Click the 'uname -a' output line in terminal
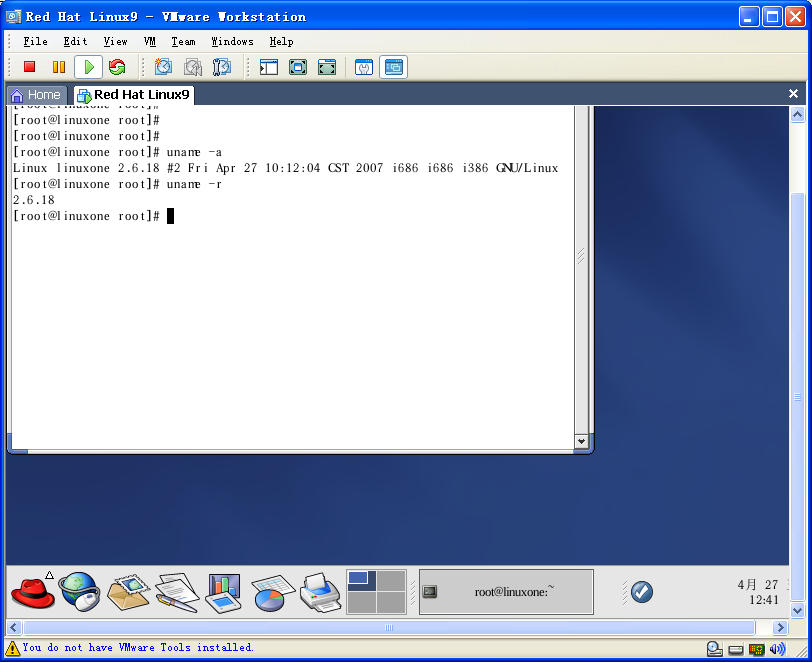 (x=285, y=168)
